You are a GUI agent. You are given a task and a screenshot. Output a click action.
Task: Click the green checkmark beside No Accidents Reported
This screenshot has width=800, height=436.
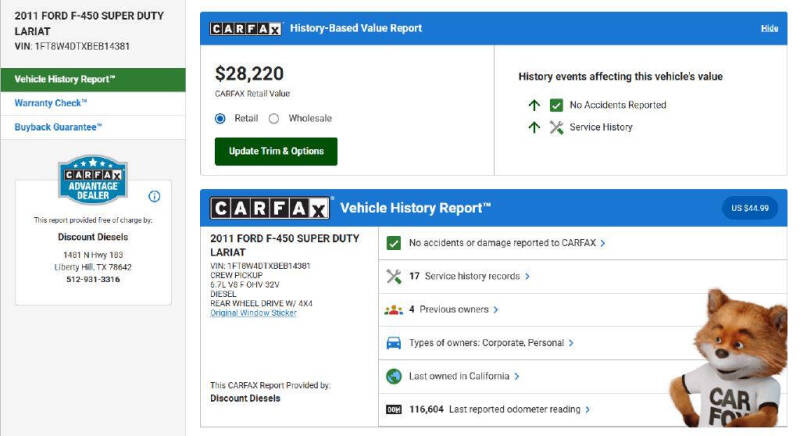[x=556, y=105]
